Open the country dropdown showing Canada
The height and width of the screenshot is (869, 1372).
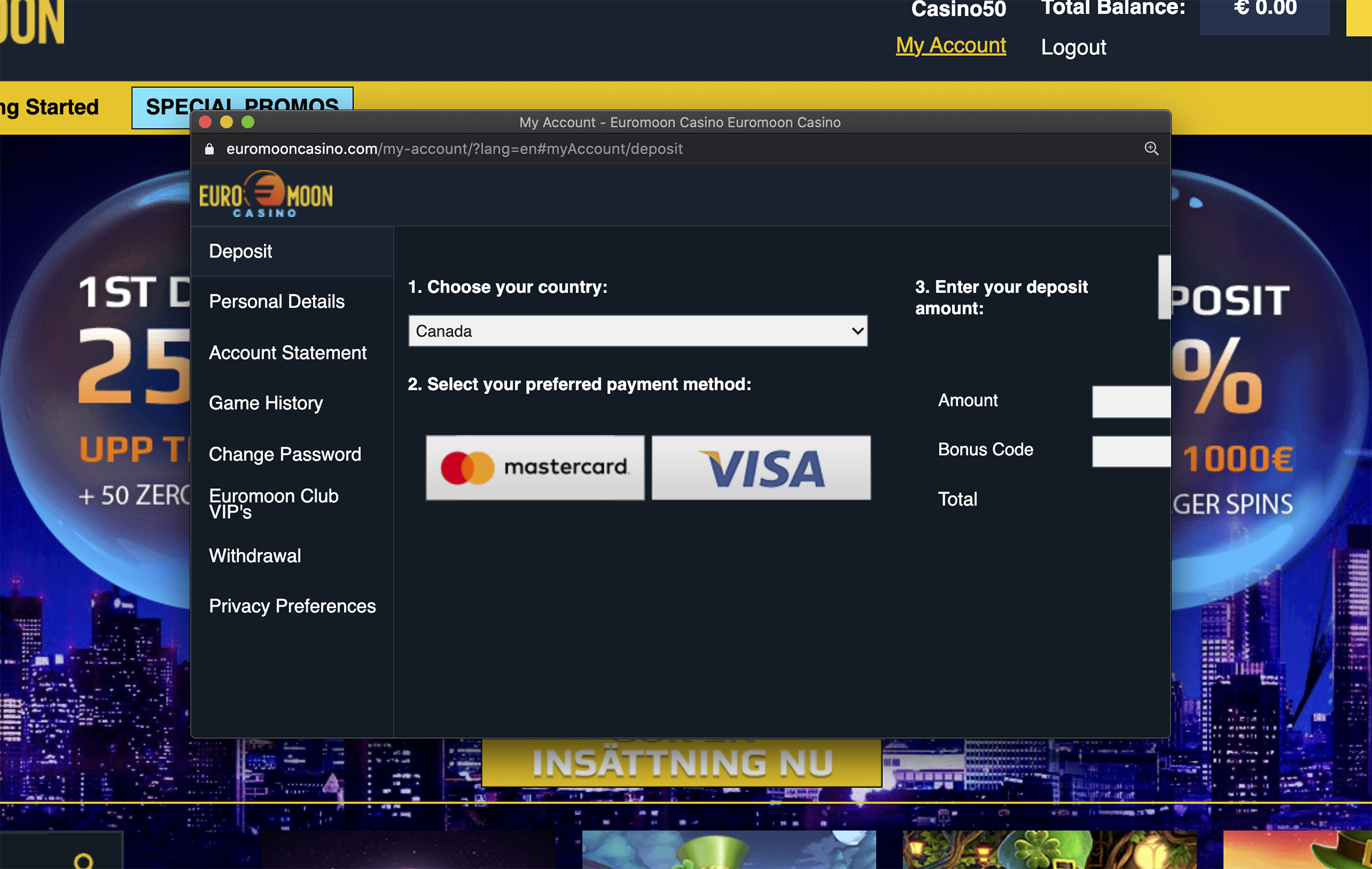[638, 331]
